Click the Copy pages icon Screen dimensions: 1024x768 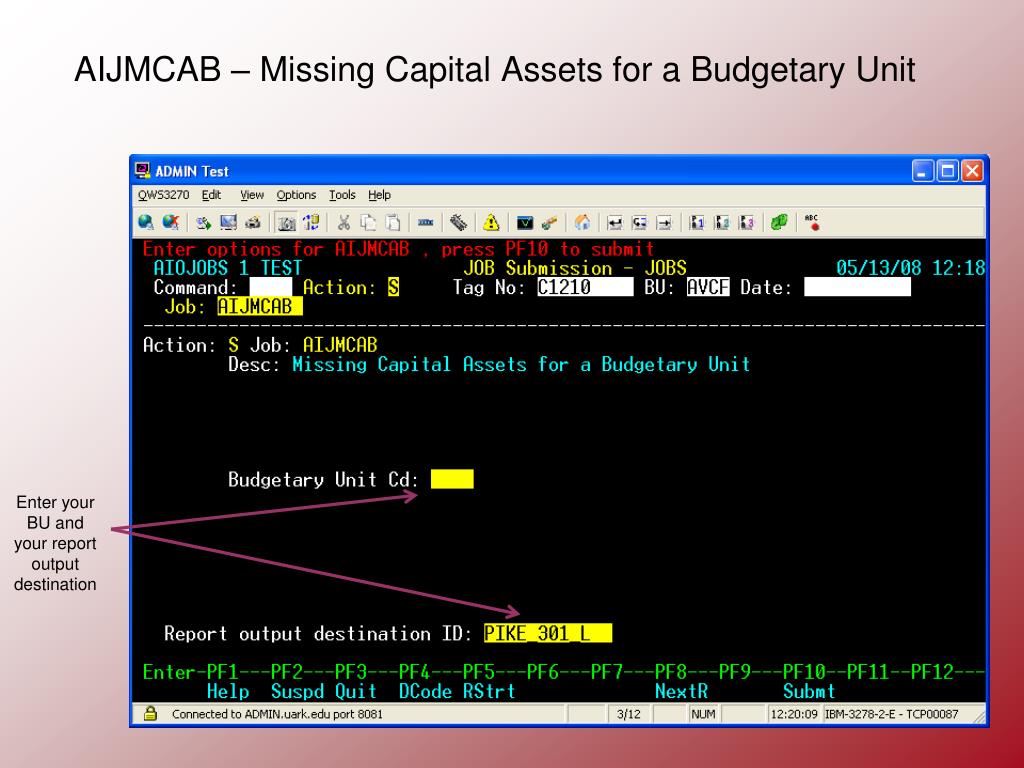(x=368, y=223)
